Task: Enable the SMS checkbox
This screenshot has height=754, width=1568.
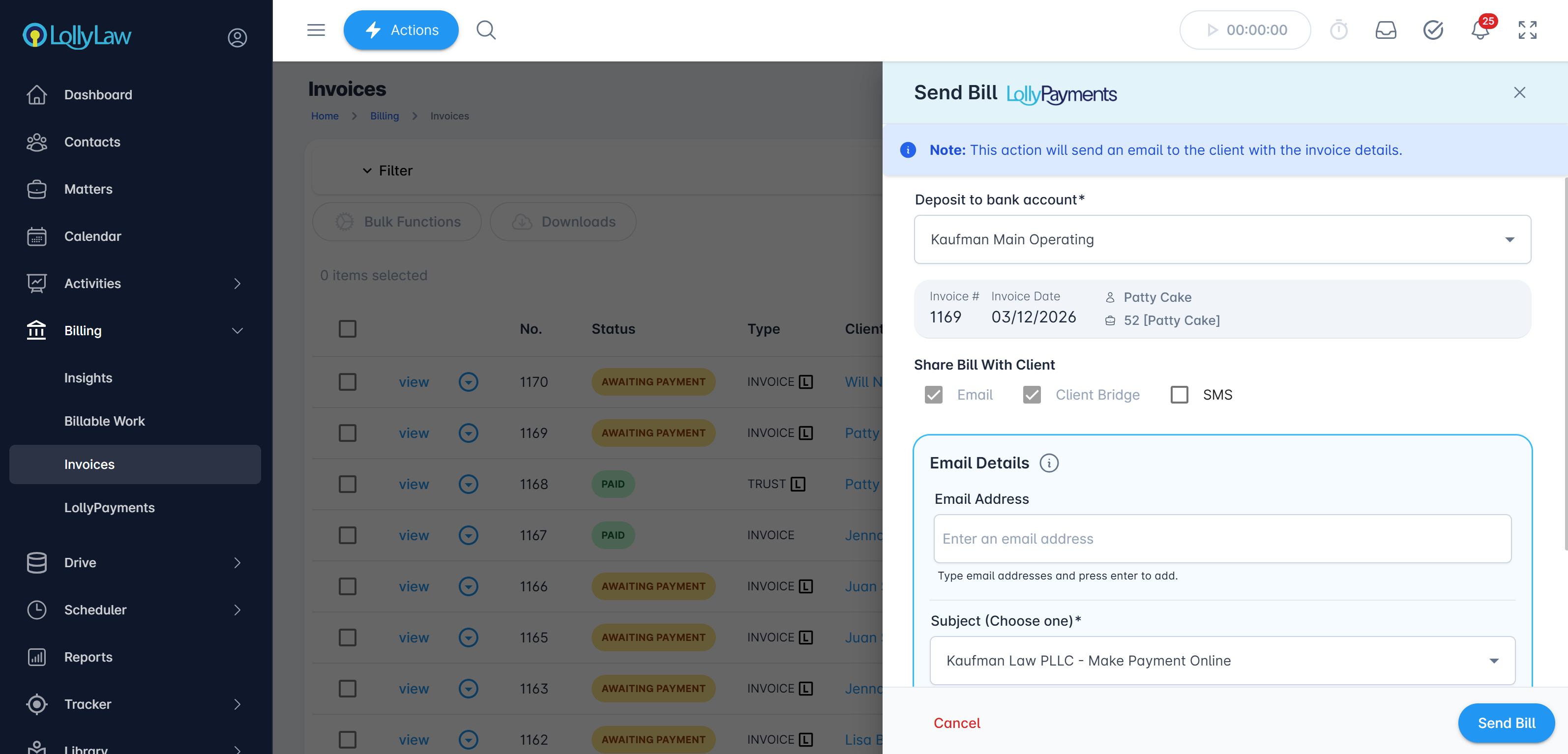Action: click(x=1179, y=395)
